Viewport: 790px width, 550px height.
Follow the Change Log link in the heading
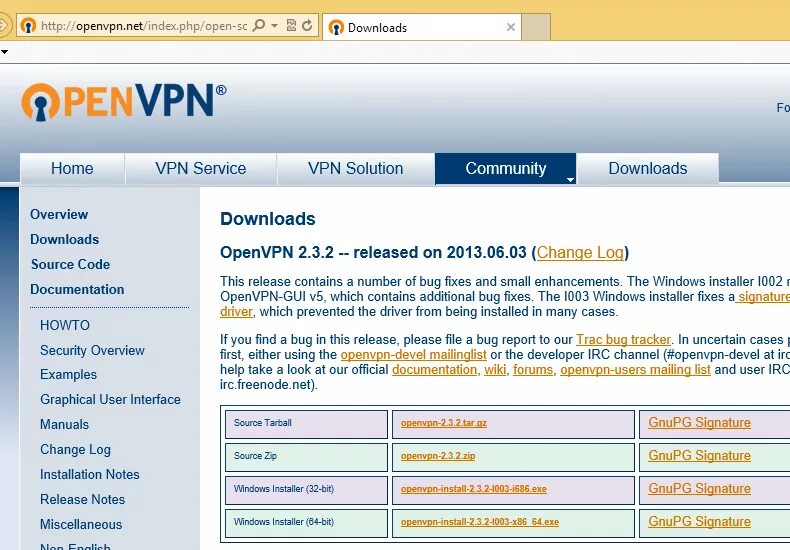[580, 252]
